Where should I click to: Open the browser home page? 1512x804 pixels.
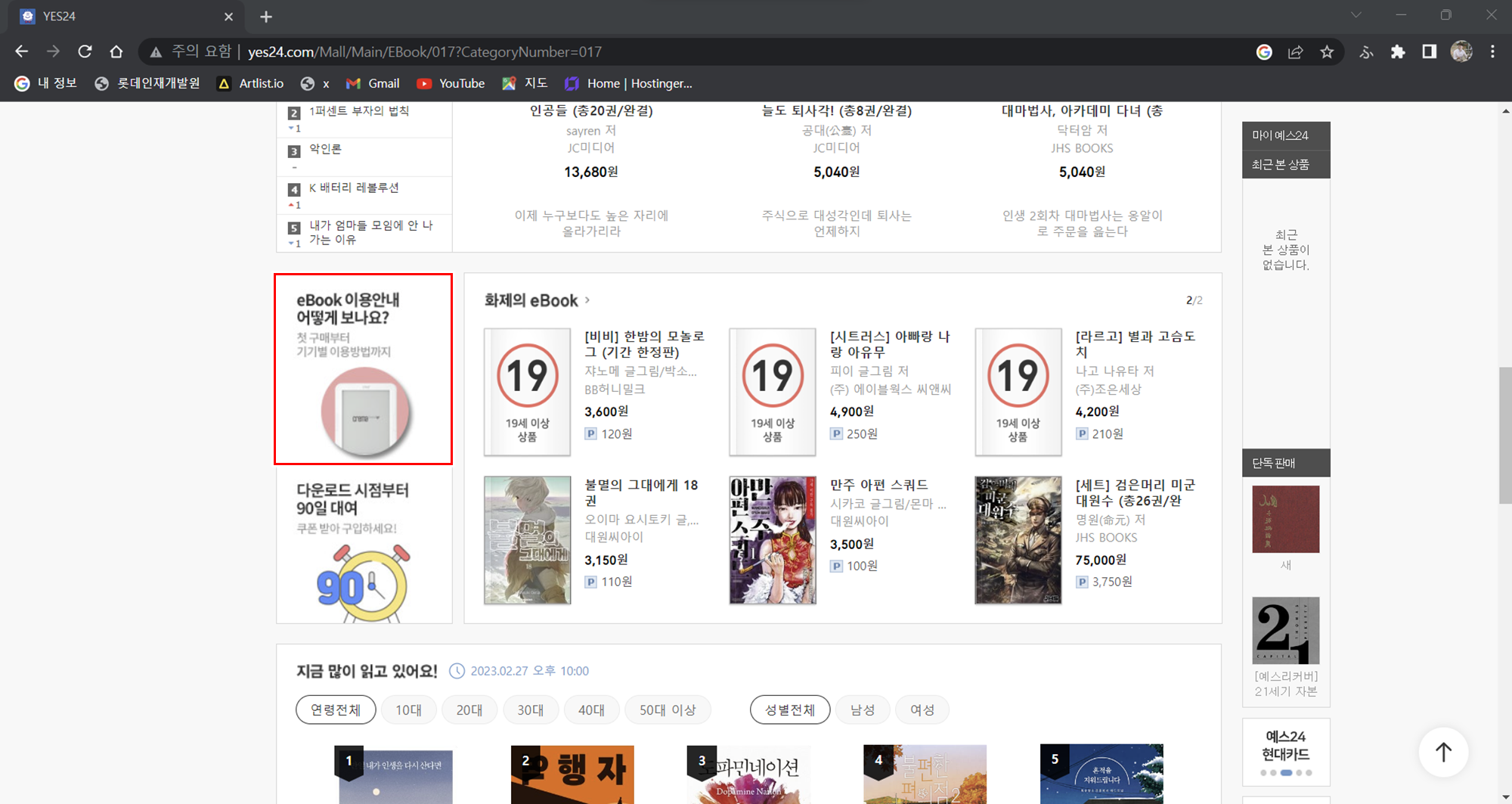click(x=116, y=51)
